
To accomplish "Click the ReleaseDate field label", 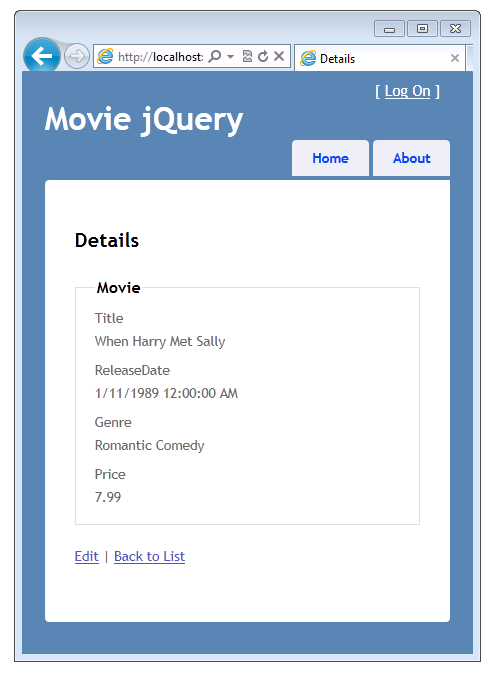I will click(132, 370).
